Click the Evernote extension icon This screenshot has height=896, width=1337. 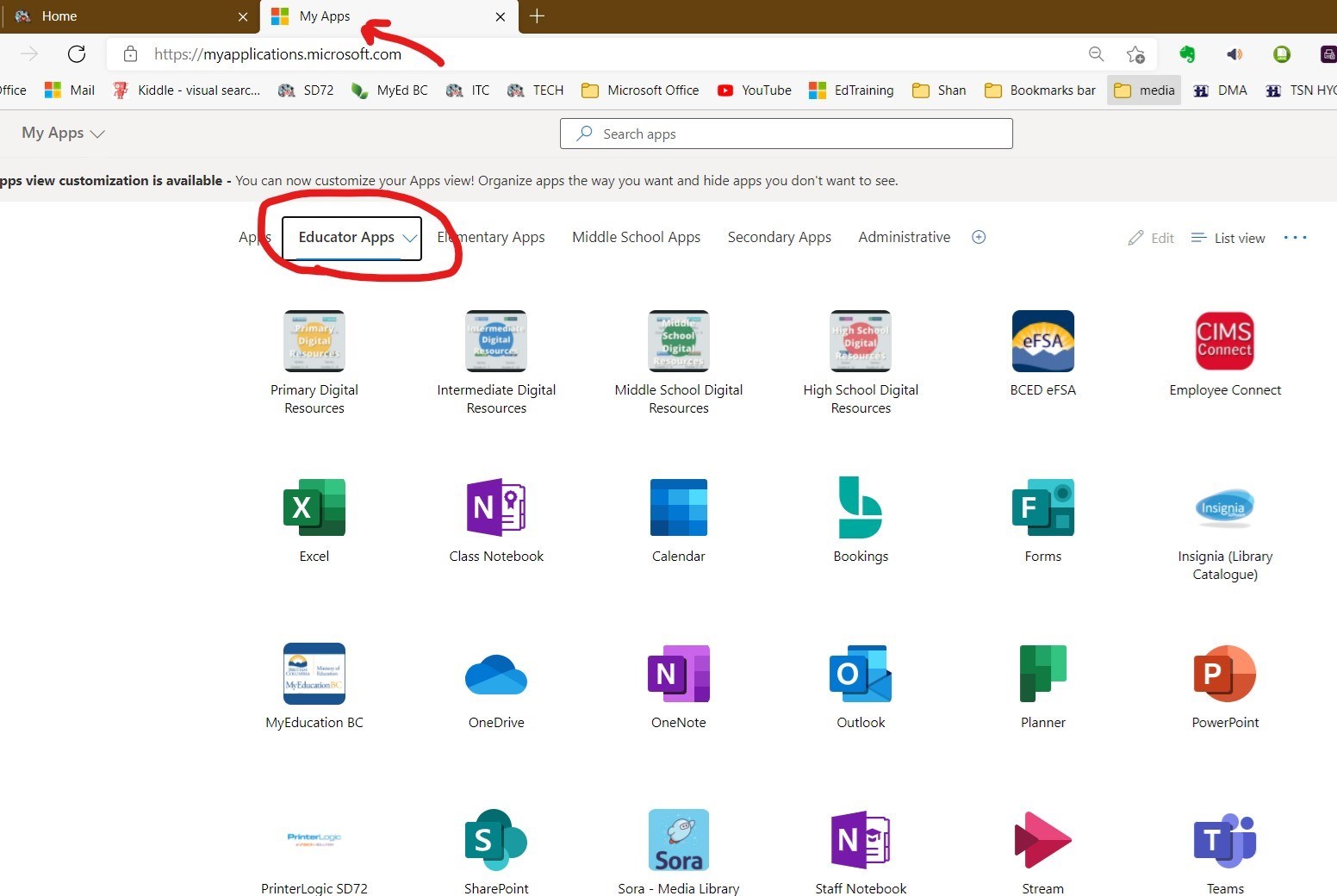pyautogui.click(x=1187, y=54)
